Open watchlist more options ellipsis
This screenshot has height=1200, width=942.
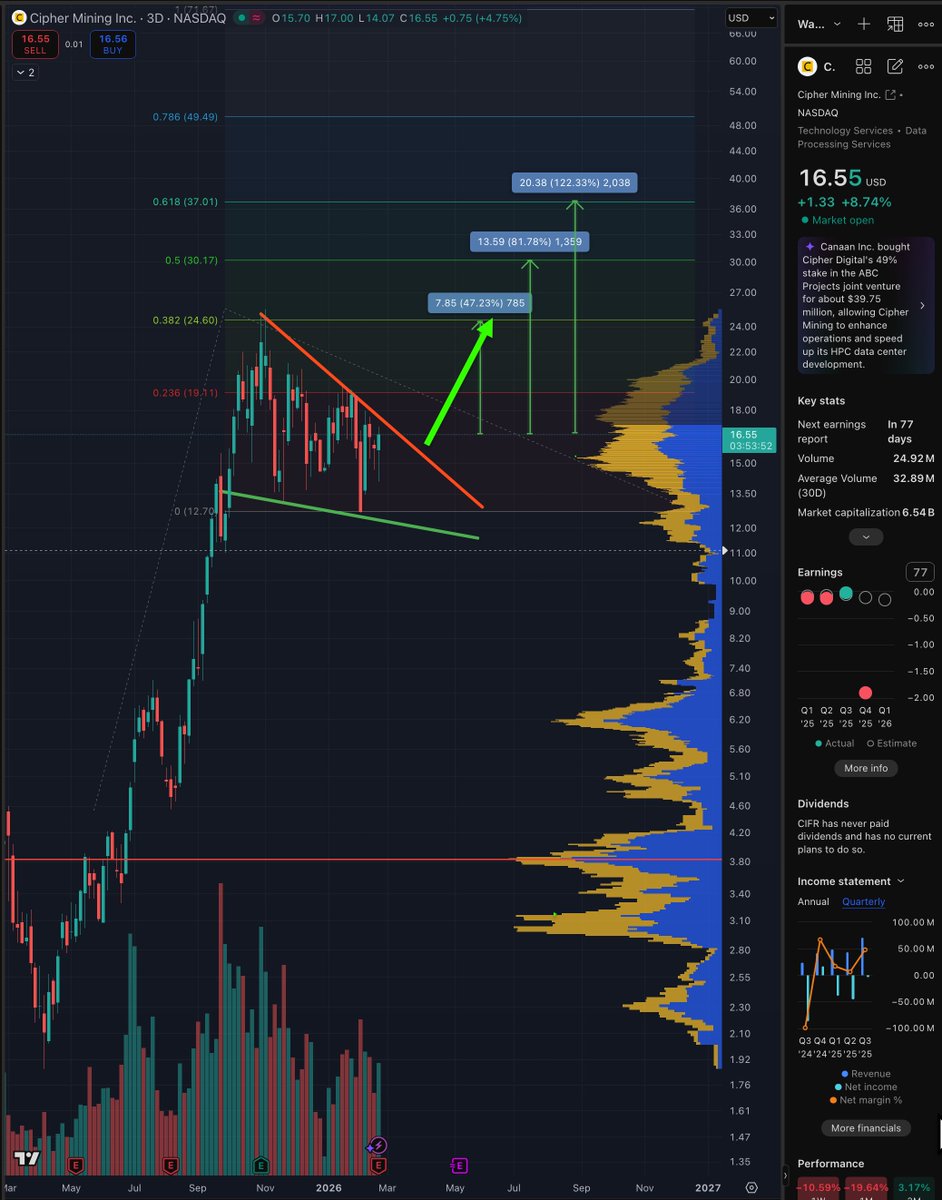pyautogui.click(x=925, y=25)
